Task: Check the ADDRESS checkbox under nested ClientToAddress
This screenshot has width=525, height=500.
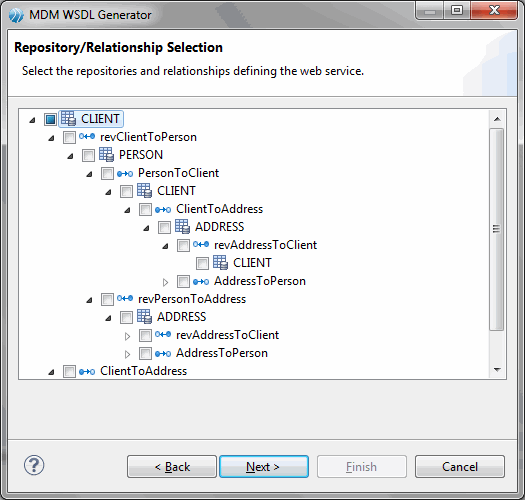Action: 164,227
